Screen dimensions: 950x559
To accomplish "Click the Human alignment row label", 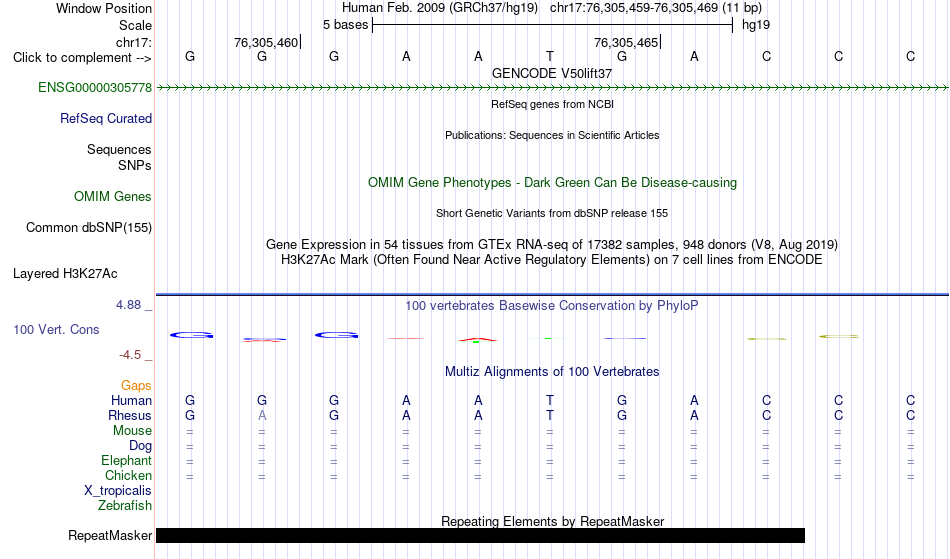I will pos(131,401).
